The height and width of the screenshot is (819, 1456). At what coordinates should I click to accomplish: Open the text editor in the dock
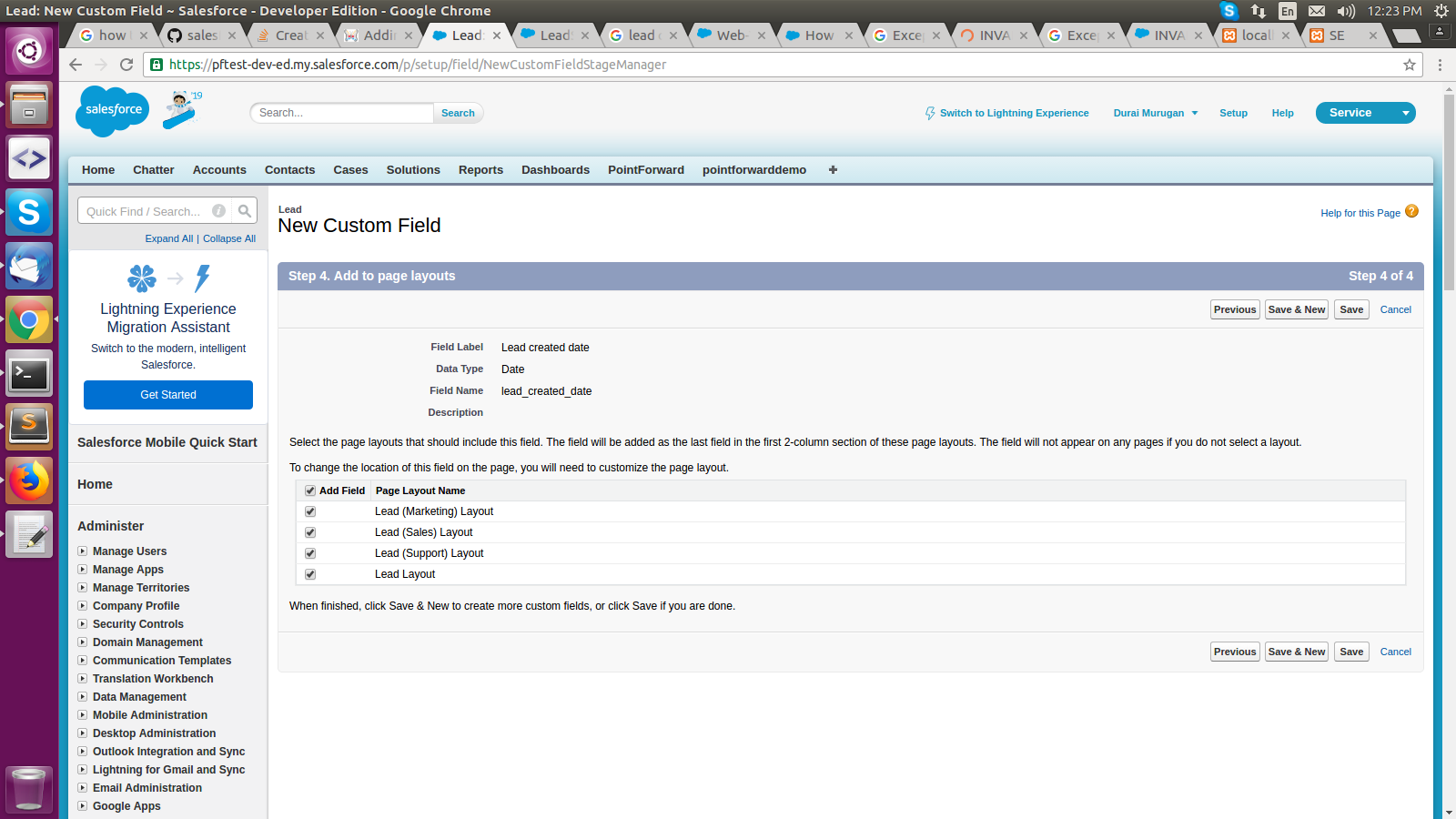[x=29, y=534]
